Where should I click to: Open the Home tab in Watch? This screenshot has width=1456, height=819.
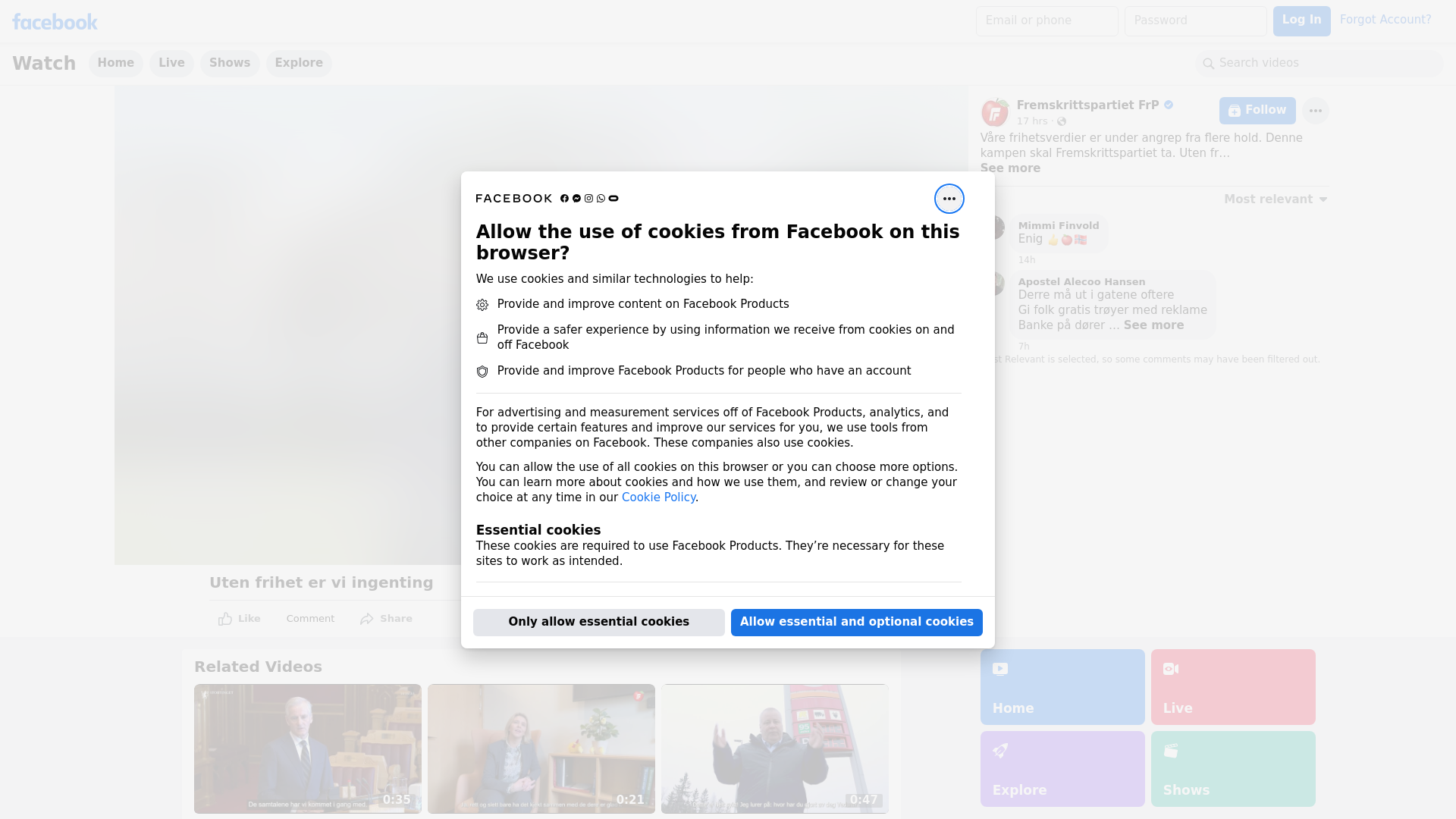115,63
